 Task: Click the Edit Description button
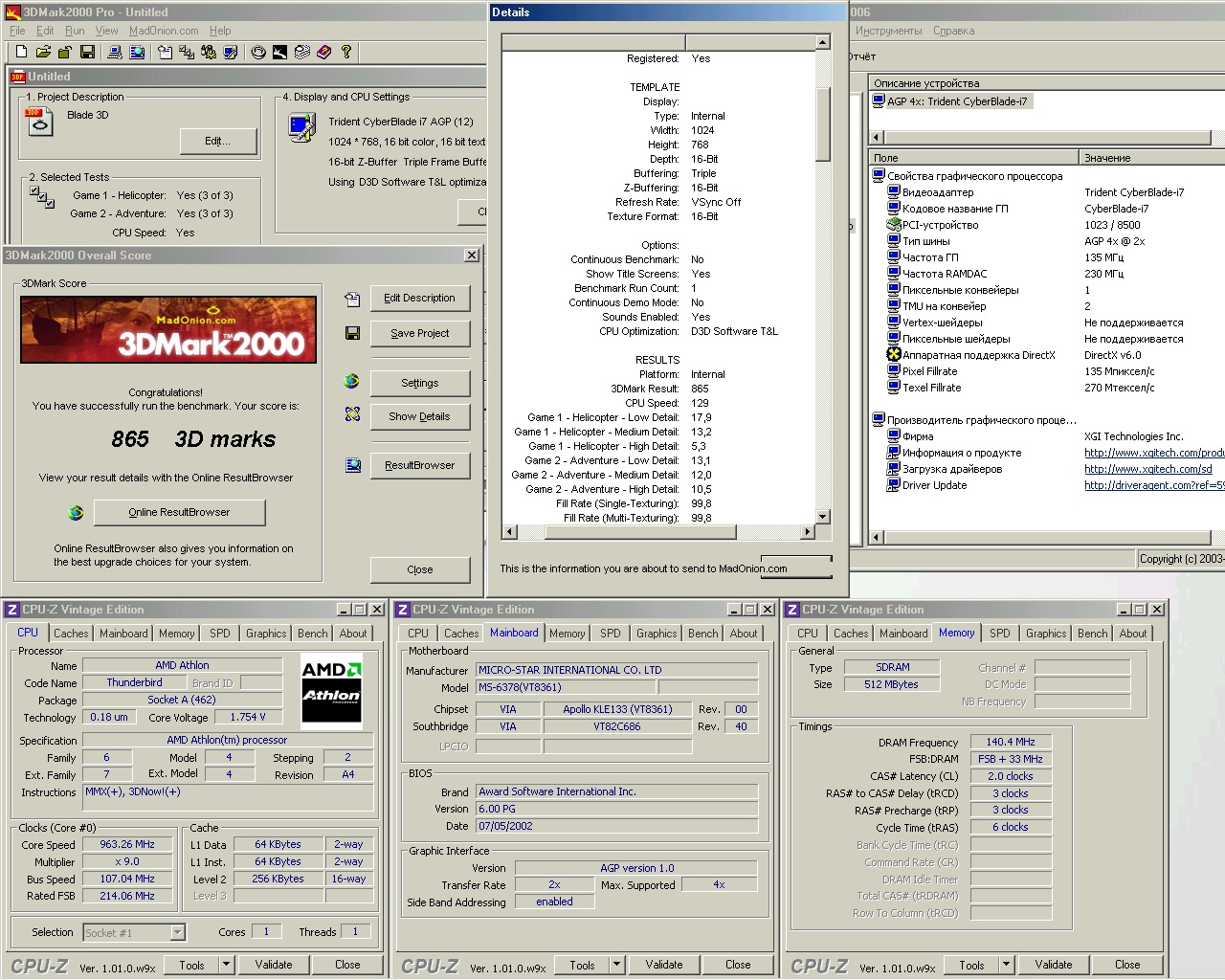420,299
